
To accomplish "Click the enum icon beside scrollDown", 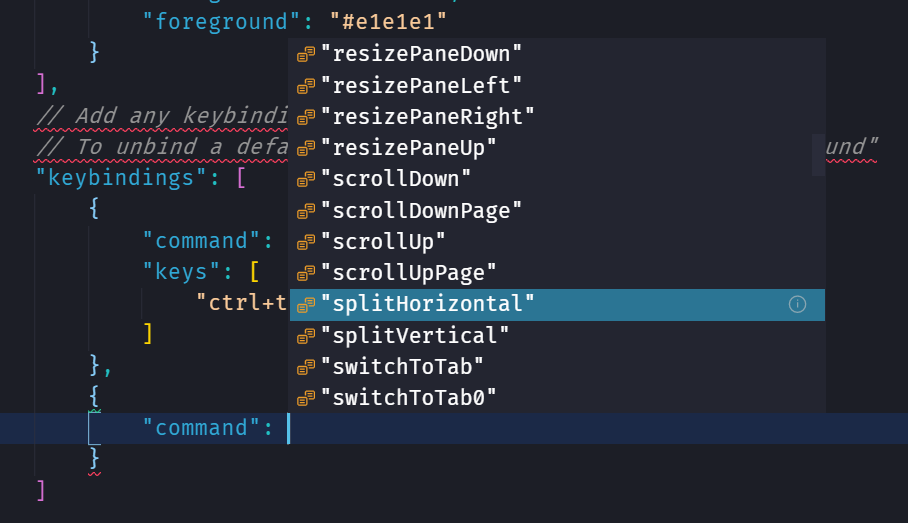I will pos(307,180).
